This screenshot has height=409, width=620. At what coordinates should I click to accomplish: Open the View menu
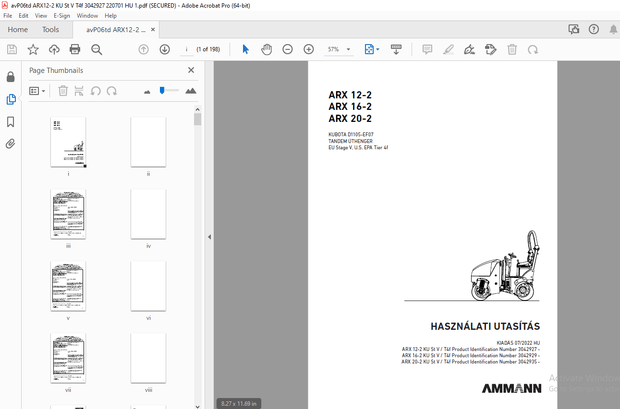coord(41,16)
